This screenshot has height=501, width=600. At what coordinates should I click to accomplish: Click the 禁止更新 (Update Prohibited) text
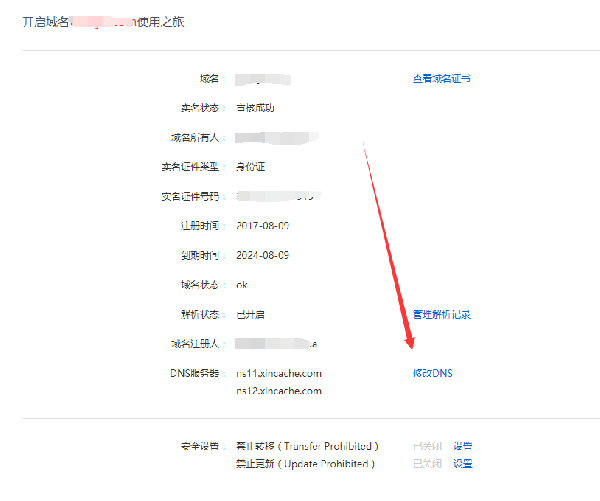pos(305,463)
